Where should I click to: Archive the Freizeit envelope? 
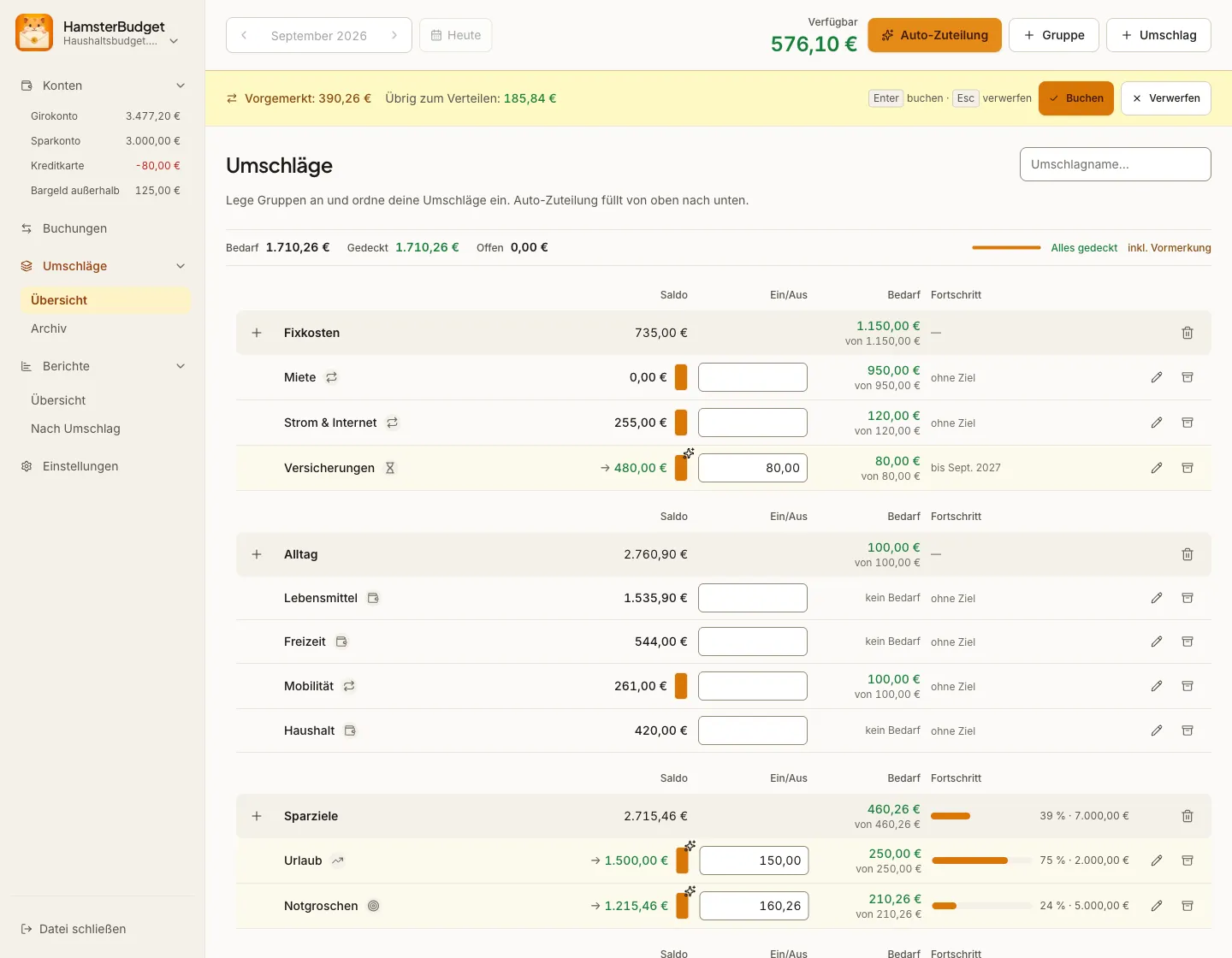[1188, 642]
